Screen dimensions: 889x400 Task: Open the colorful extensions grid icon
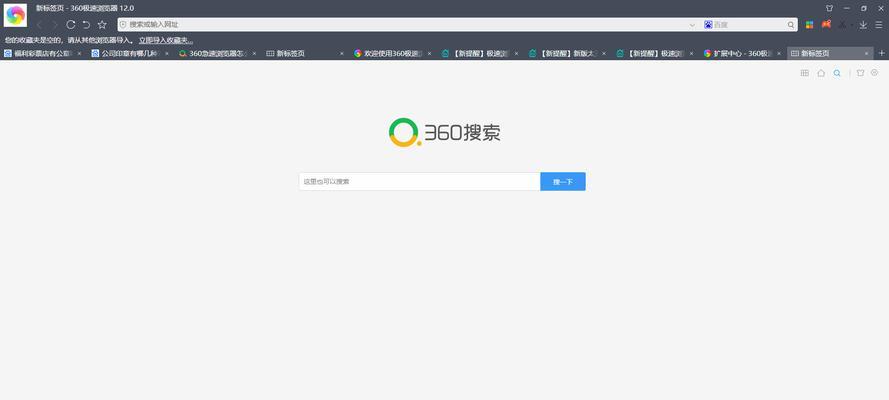coord(810,25)
